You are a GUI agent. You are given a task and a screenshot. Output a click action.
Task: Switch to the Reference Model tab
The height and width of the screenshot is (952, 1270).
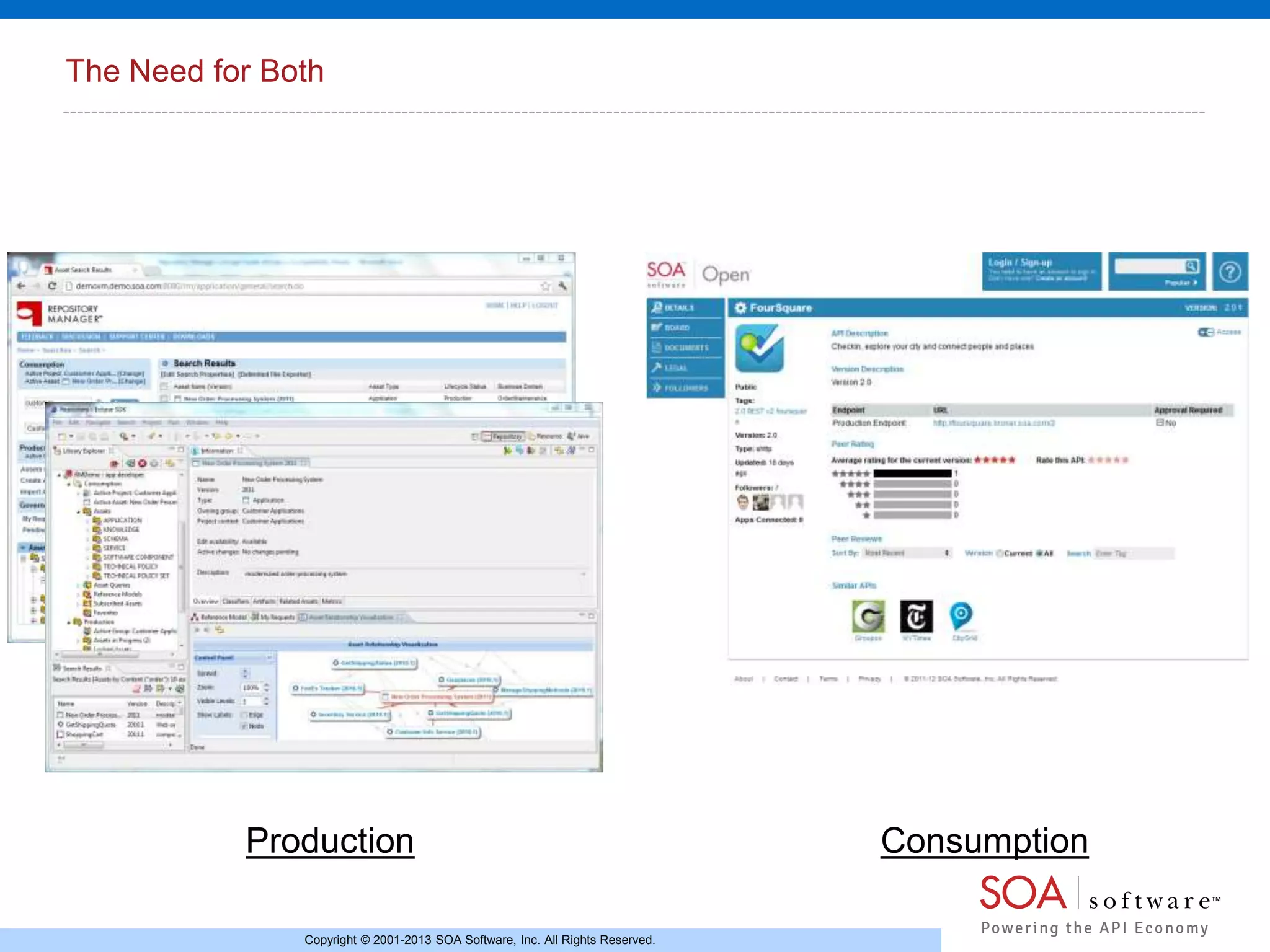coord(220,617)
